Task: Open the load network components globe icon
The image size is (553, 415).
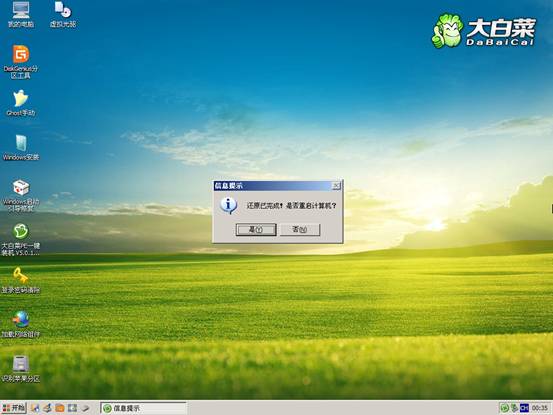Action: [20, 324]
